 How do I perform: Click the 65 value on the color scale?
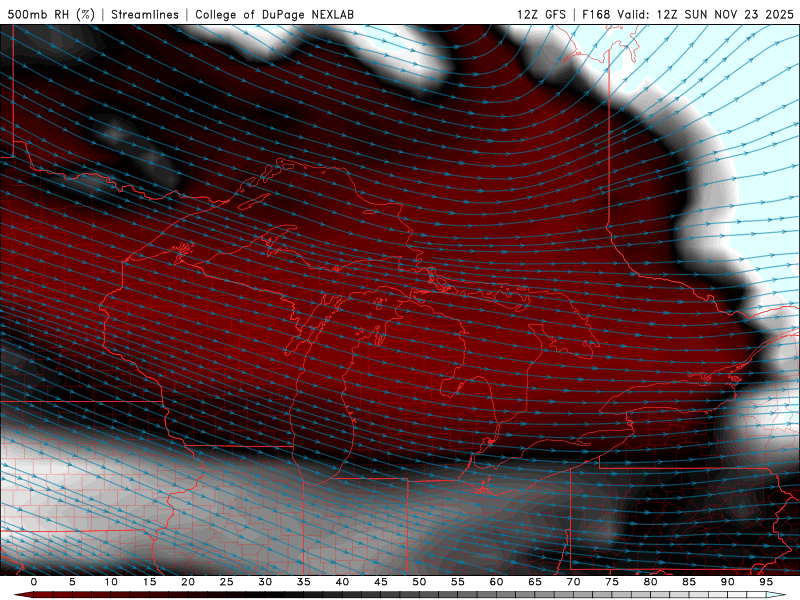coord(535,582)
